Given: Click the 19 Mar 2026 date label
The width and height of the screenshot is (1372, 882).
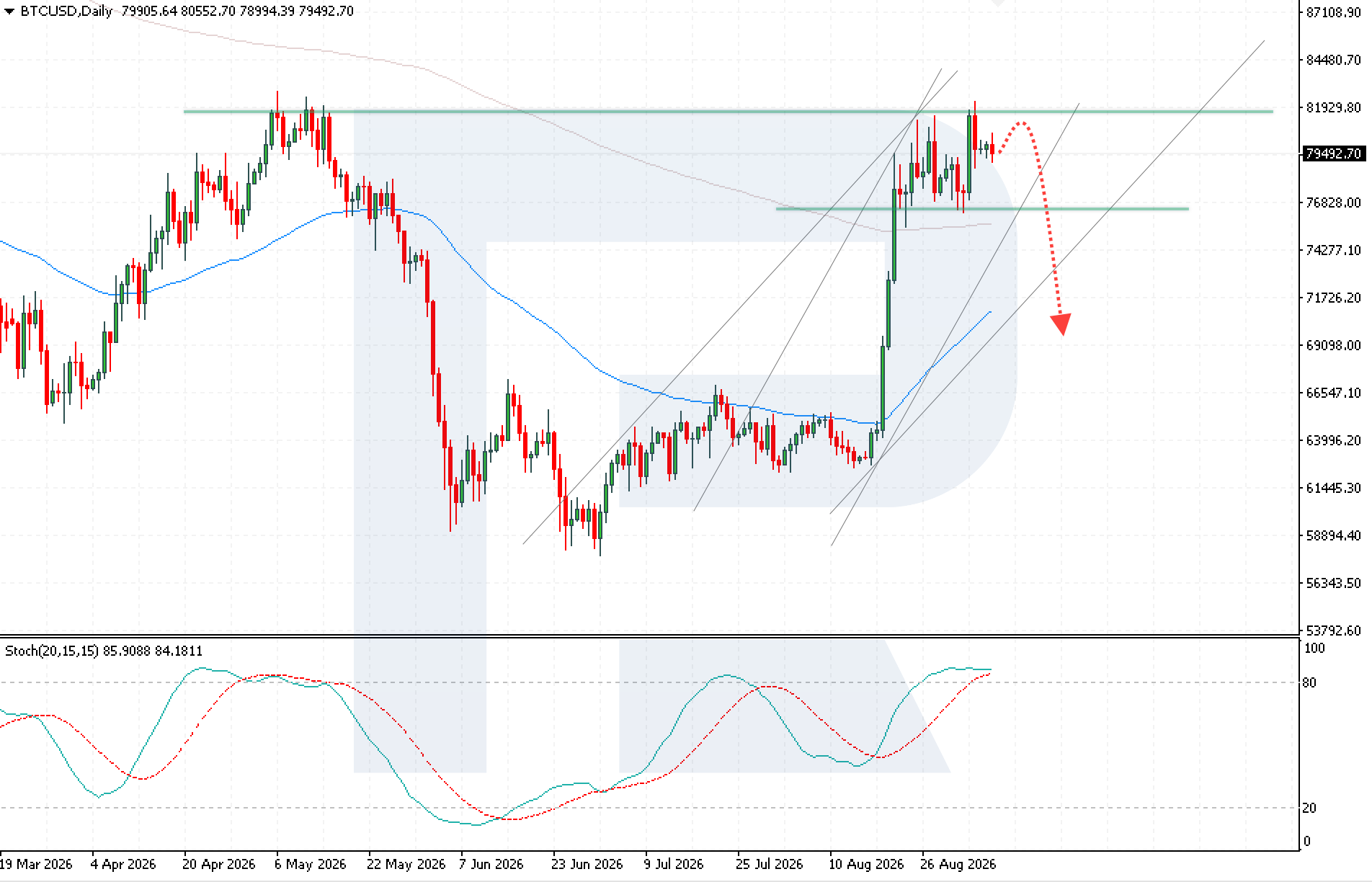Looking at the screenshot, I should [36, 864].
